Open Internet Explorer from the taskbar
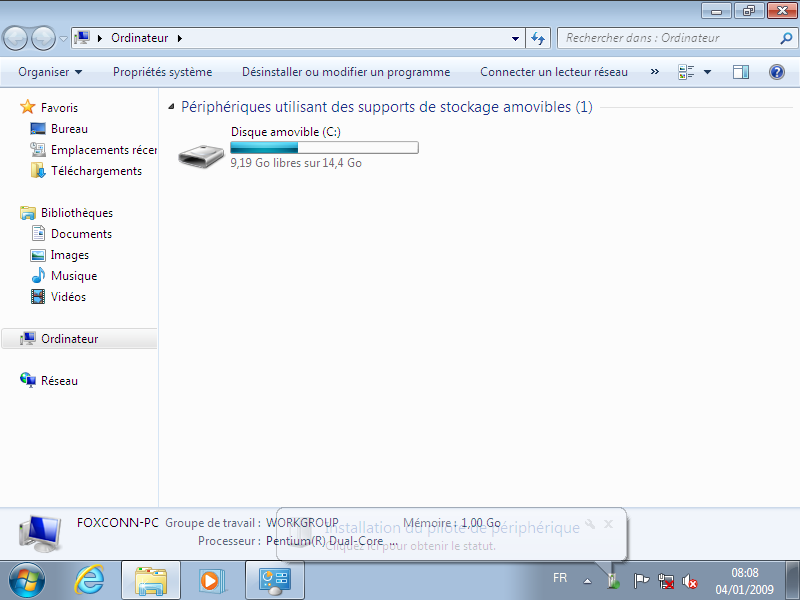 pos(90,579)
